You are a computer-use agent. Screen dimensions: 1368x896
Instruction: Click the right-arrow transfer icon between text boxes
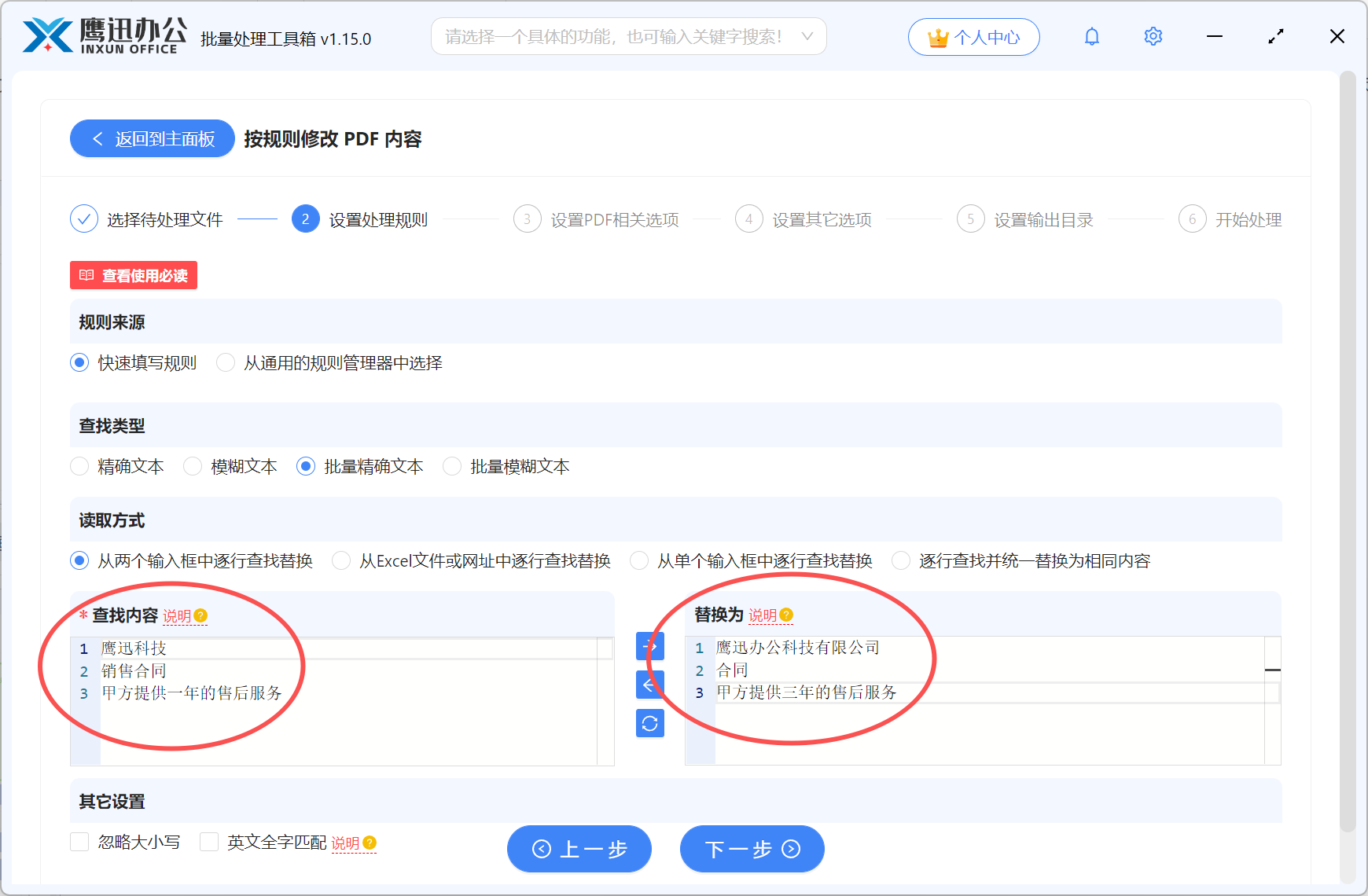pos(649,647)
